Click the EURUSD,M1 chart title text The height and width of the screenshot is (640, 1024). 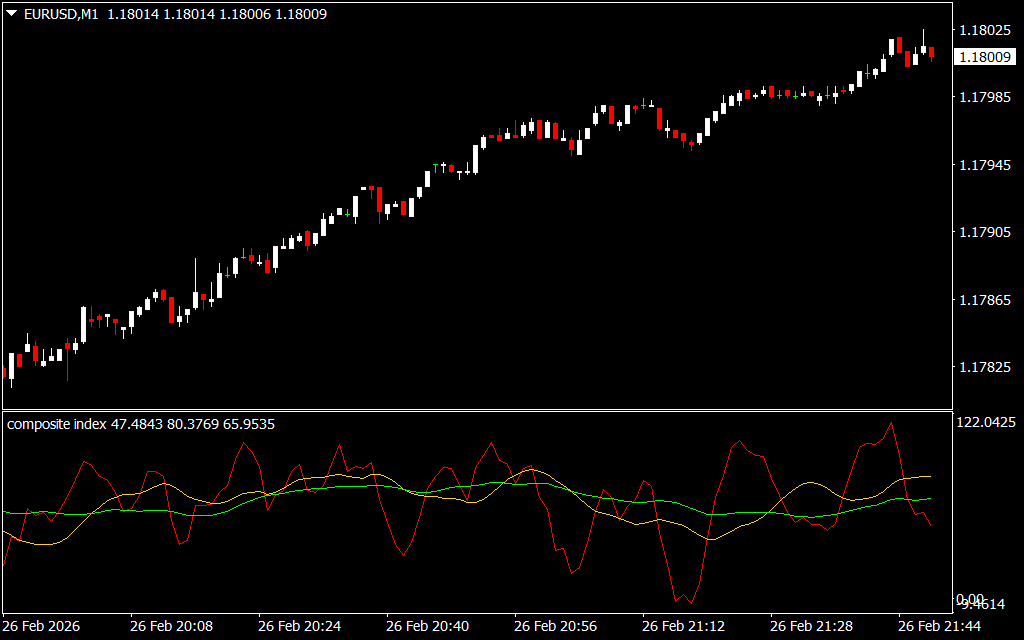tap(56, 14)
